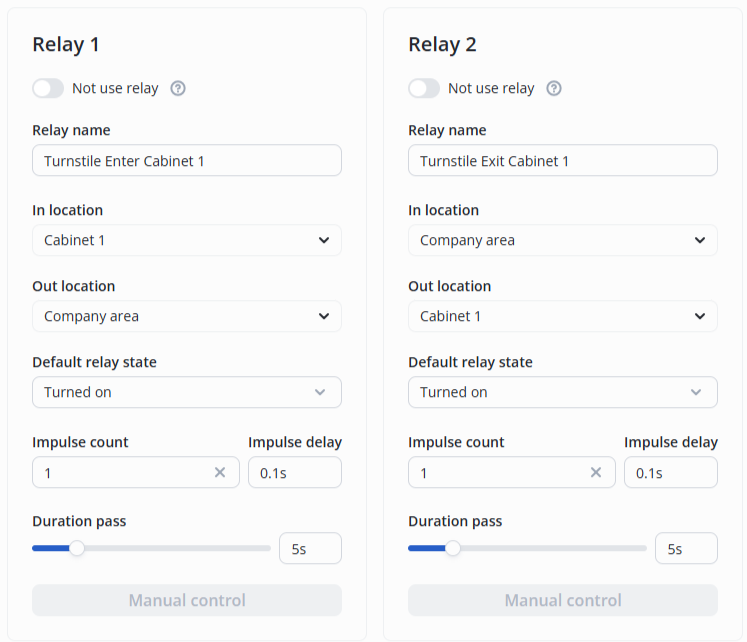Click the help icon beside Relay 2 toggle
The height and width of the screenshot is (642, 747).
(554, 88)
